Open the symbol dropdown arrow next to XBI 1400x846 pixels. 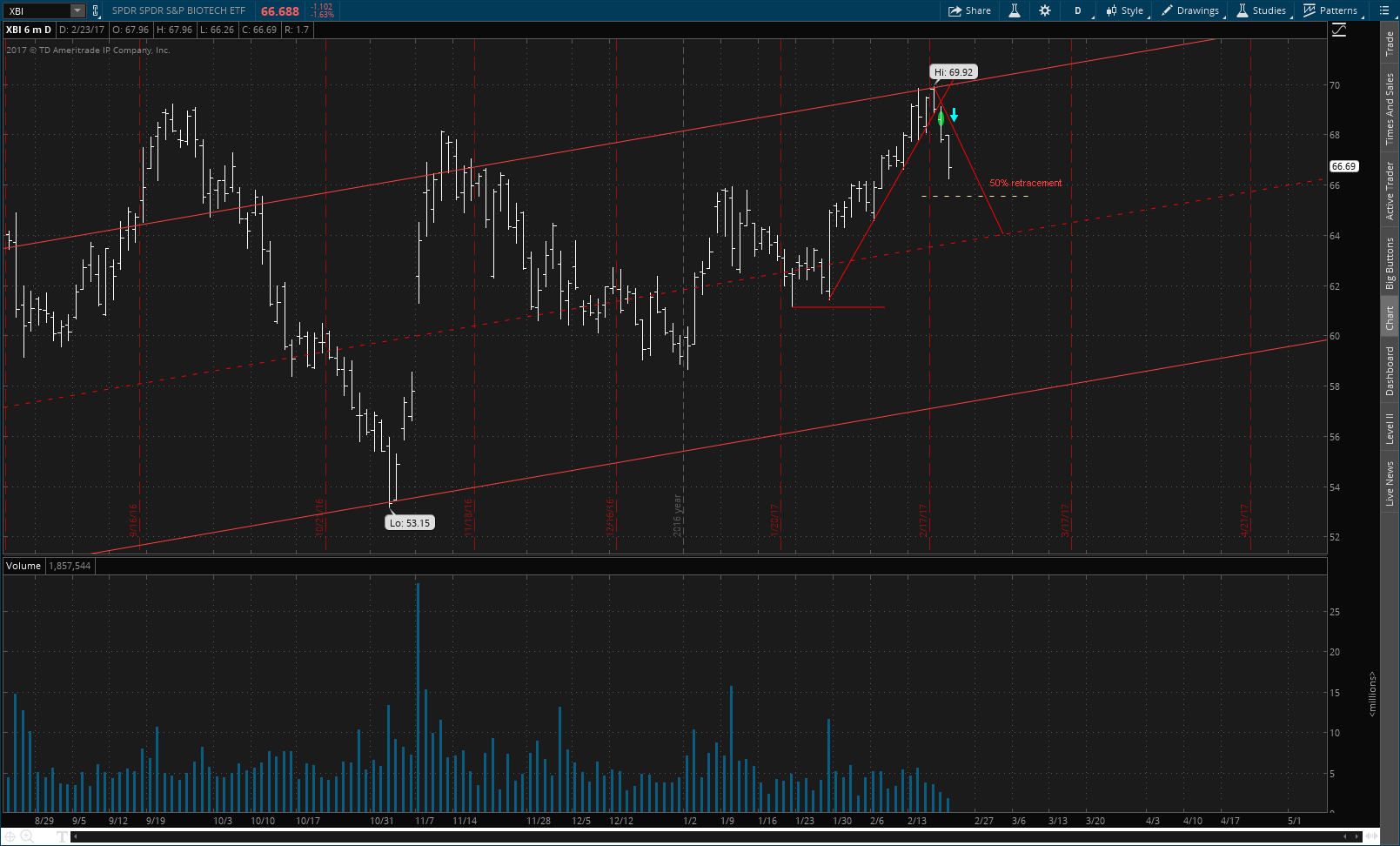(x=77, y=10)
